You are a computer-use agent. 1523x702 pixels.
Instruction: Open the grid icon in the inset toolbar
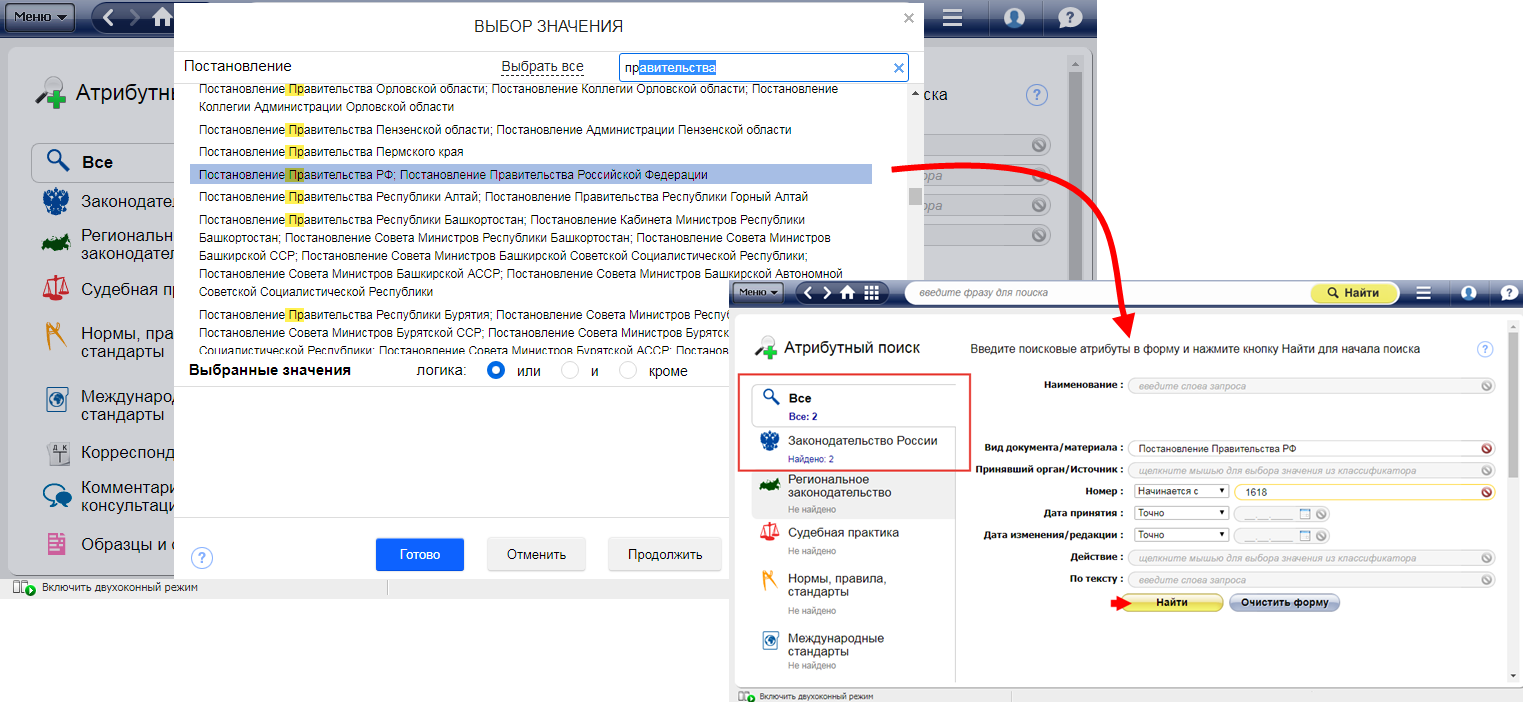click(871, 293)
